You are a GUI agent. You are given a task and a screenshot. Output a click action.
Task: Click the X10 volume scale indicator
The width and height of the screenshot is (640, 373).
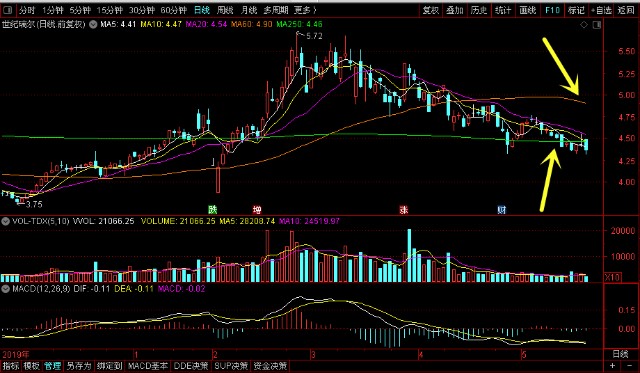tap(612, 278)
